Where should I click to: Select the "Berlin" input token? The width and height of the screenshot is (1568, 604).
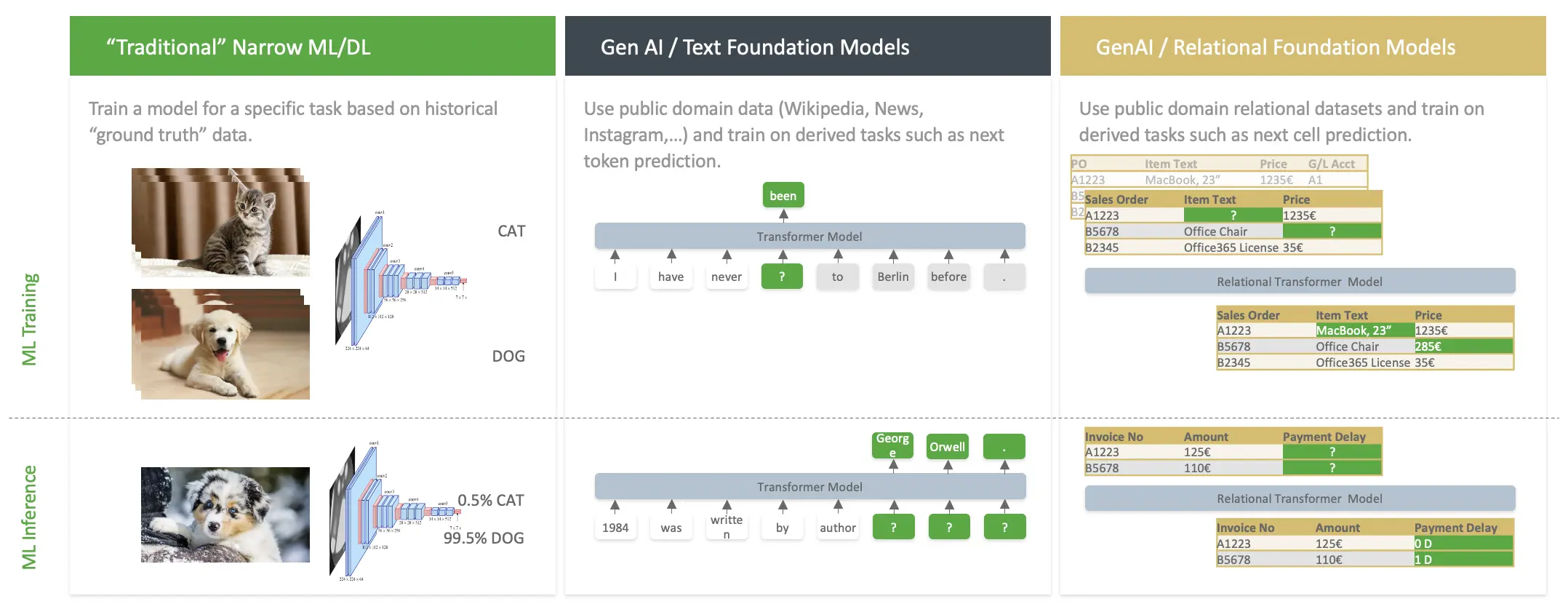coord(892,277)
